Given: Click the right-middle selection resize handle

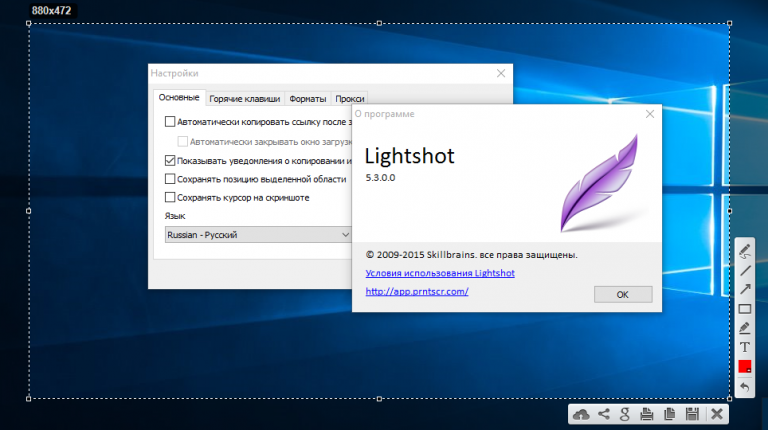Looking at the screenshot, I should [730, 211].
